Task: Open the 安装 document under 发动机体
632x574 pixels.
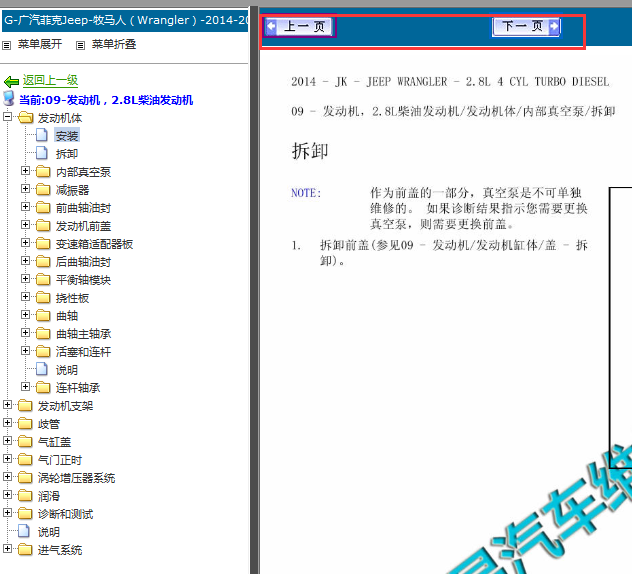Action: click(67, 136)
